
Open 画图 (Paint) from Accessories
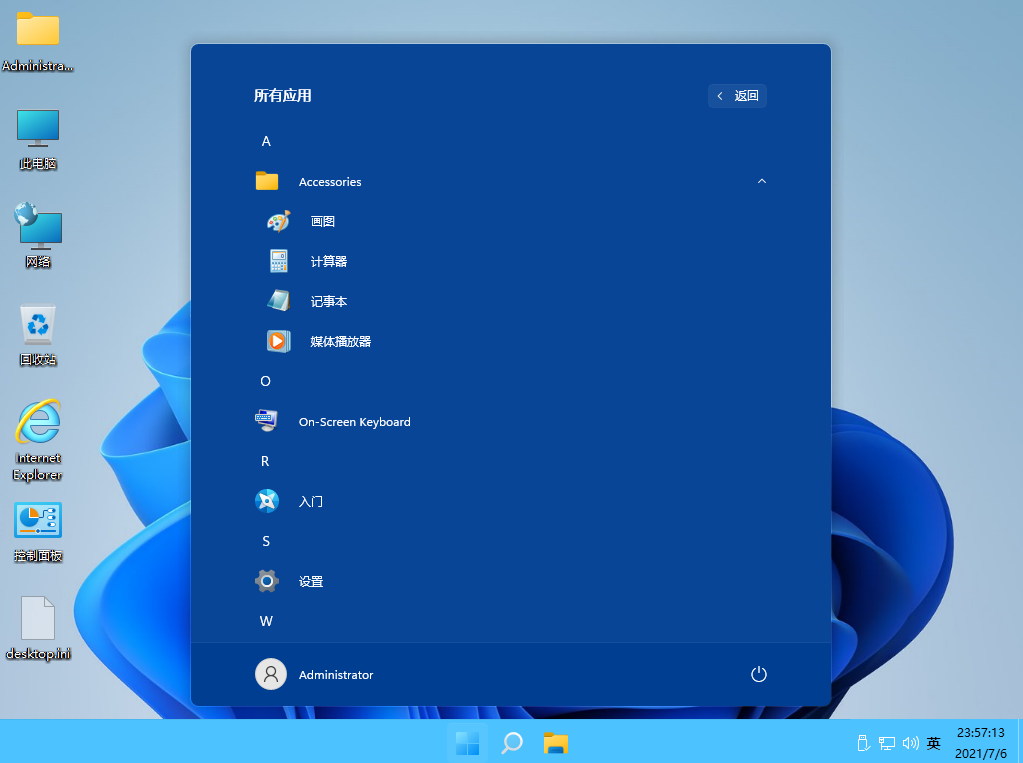[322, 221]
